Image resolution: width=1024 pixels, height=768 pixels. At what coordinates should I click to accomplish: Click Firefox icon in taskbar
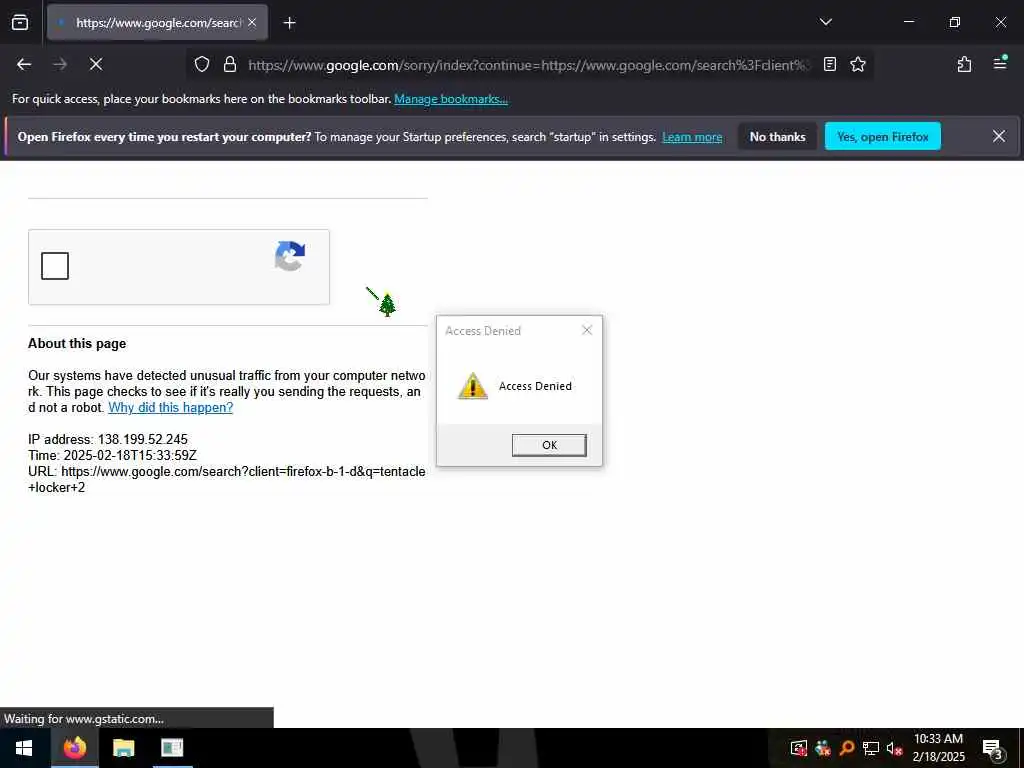tap(75, 748)
